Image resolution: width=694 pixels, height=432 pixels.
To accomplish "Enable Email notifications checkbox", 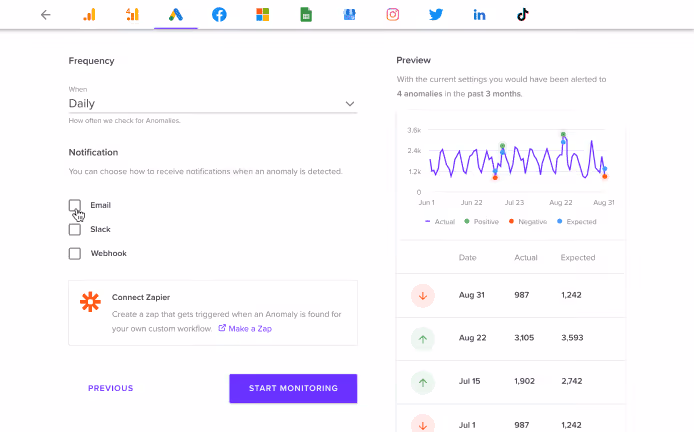I will (x=75, y=205).
